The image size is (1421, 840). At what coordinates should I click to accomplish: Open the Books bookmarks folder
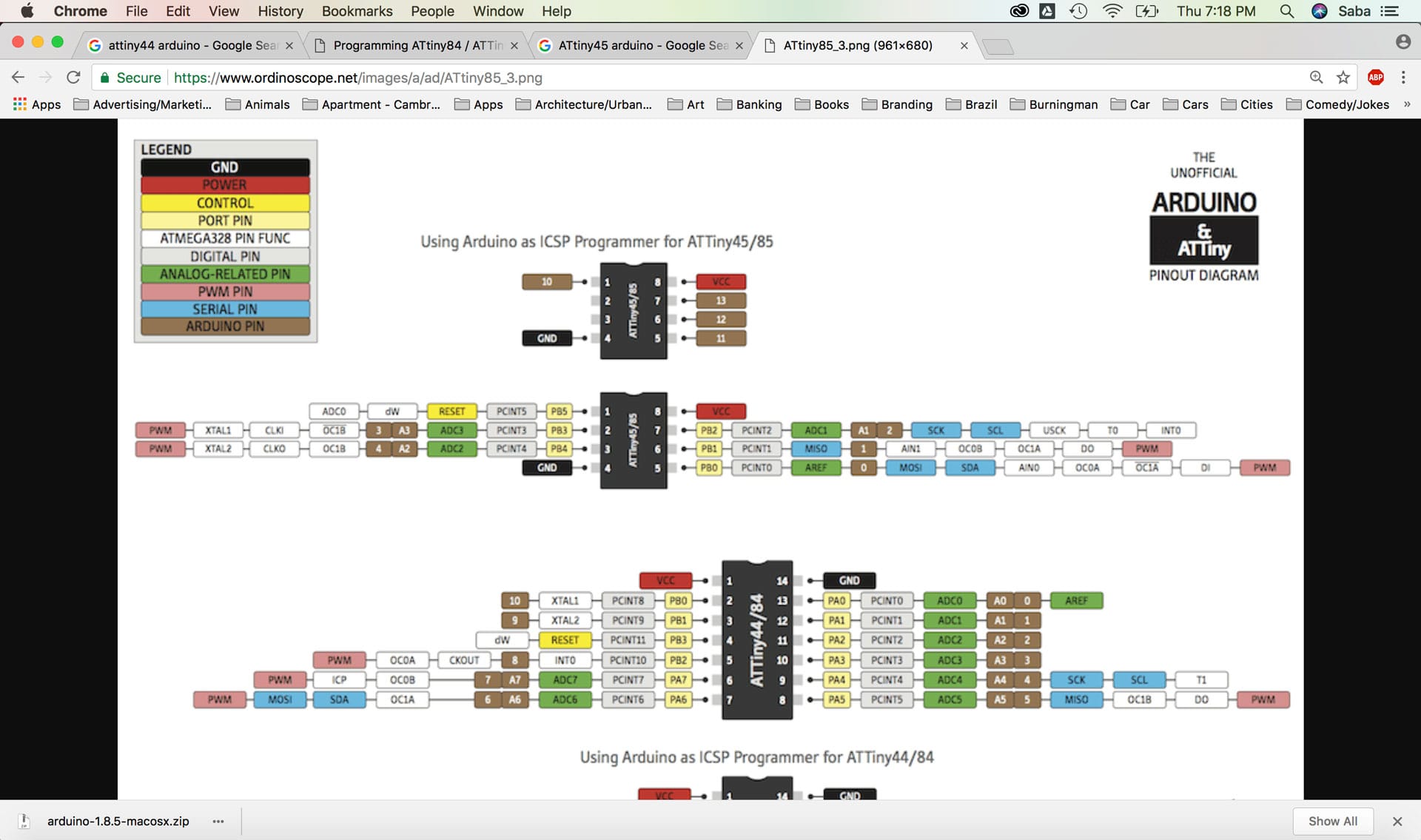coord(822,104)
